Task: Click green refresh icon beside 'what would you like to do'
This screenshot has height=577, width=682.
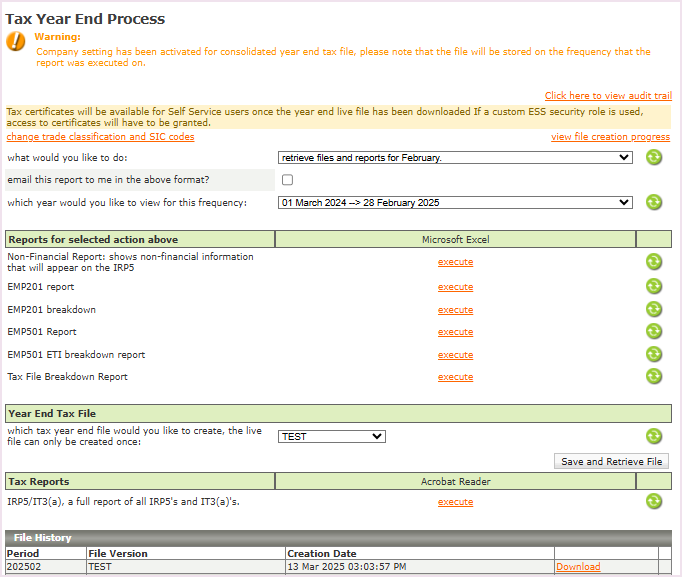Action: coord(654,157)
